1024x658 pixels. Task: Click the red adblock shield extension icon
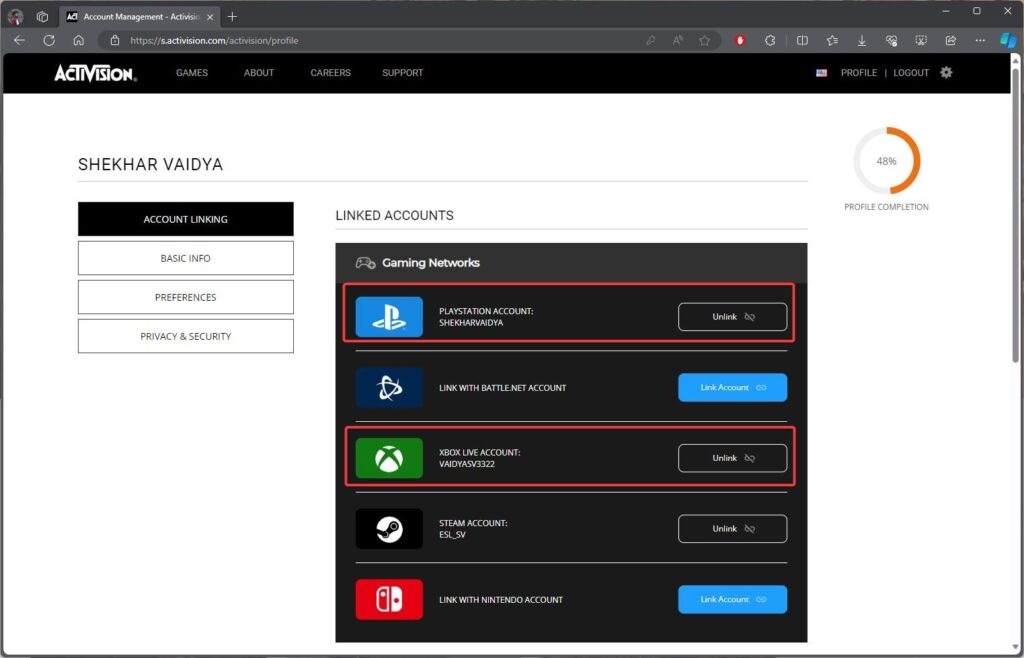click(740, 40)
